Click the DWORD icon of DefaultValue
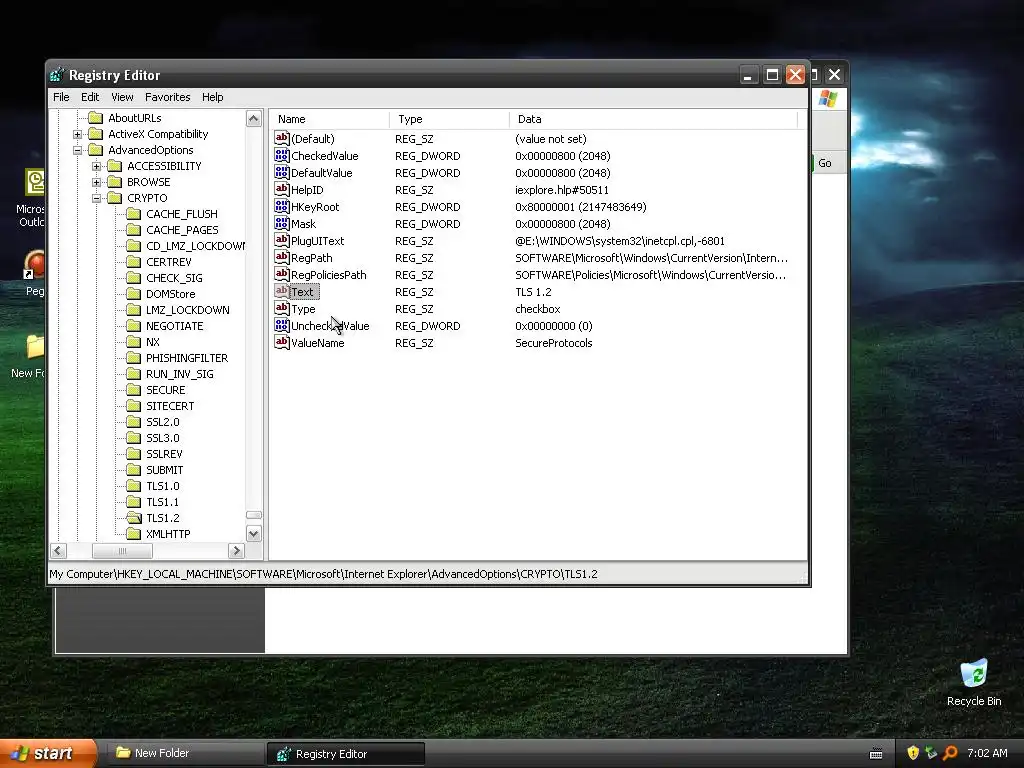The width and height of the screenshot is (1024, 768). (x=281, y=172)
